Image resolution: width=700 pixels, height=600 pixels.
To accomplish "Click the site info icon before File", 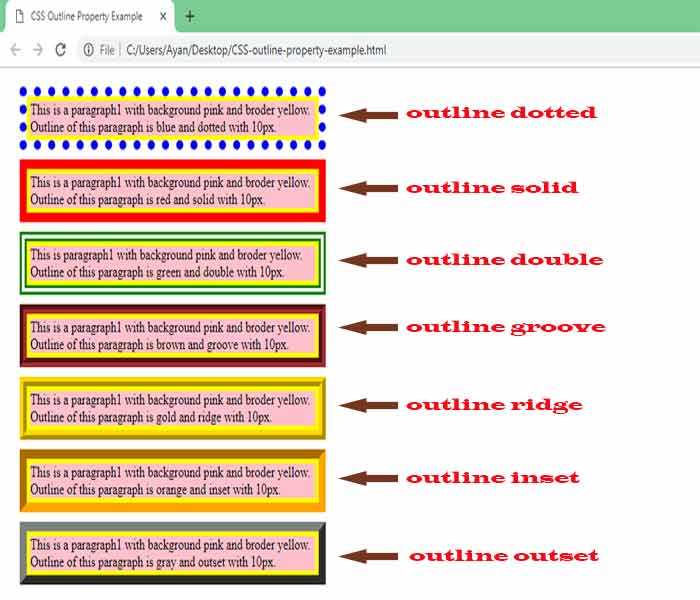I will [x=89, y=50].
